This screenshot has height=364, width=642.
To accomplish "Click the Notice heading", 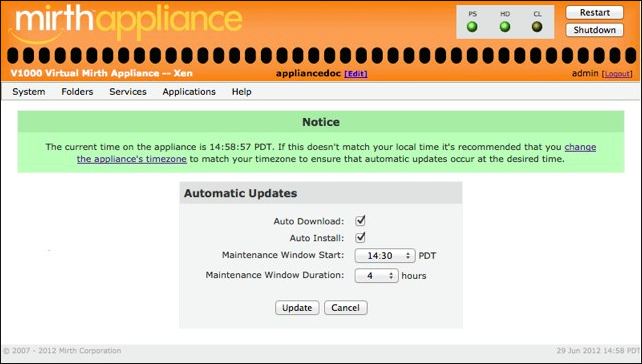I will [x=321, y=122].
